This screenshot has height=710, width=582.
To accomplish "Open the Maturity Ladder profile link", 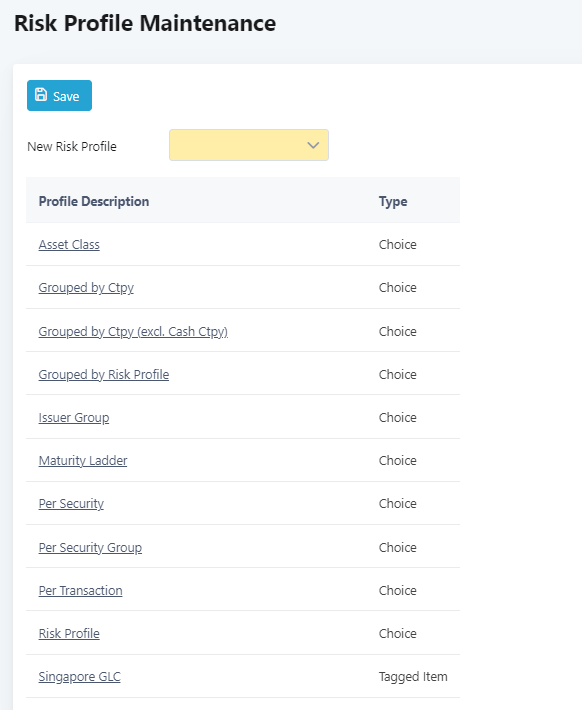I will [83, 461].
